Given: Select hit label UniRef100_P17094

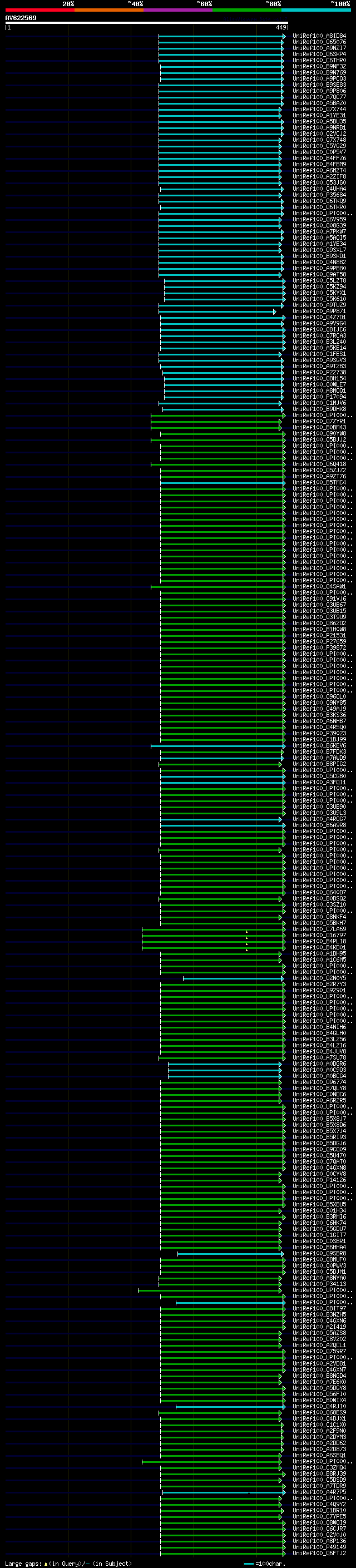Looking at the screenshot, I should [x=319, y=397].
